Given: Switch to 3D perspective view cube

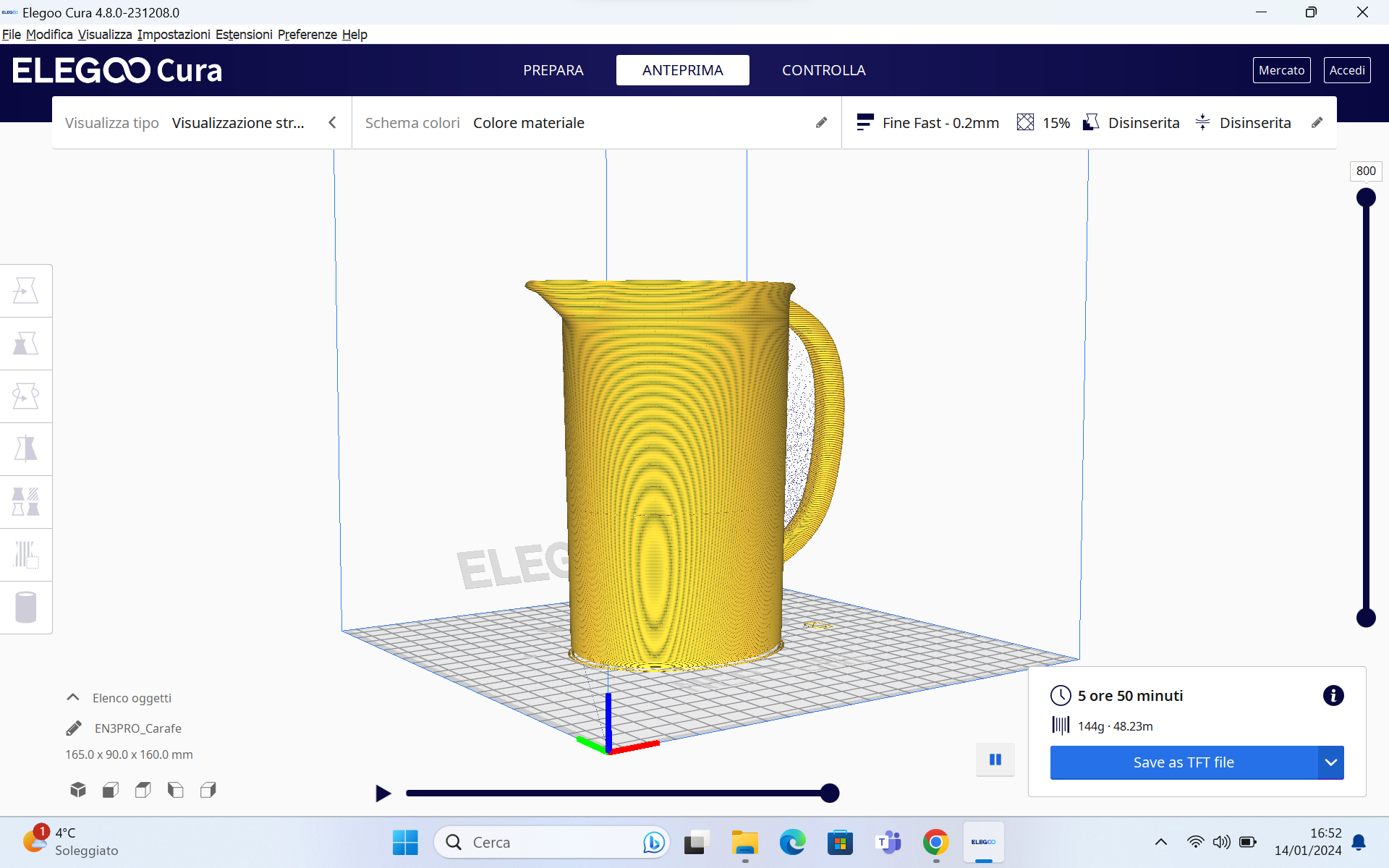Looking at the screenshot, I should pyautogui.click(x=78, y=790).
